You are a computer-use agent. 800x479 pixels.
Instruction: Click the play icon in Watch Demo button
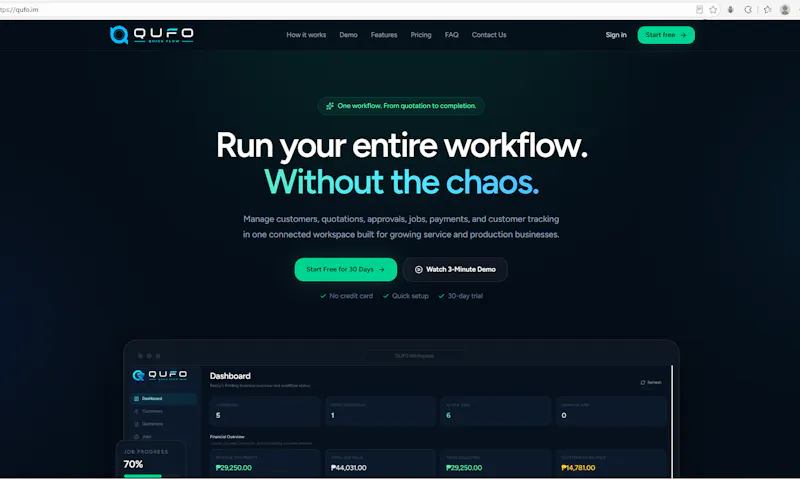418,269
